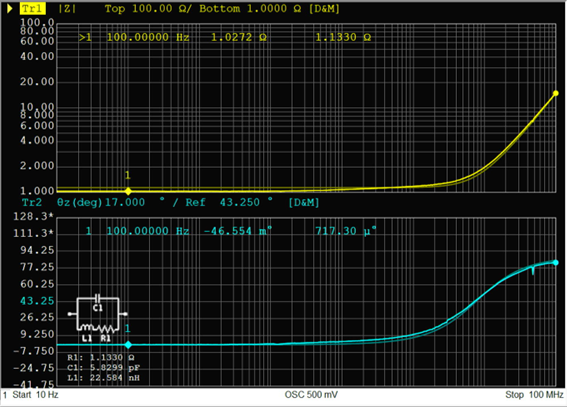Select yellow marker 1 diamond on impedance trace
Viewport: 567px width, 407px height.
(128, 191)
